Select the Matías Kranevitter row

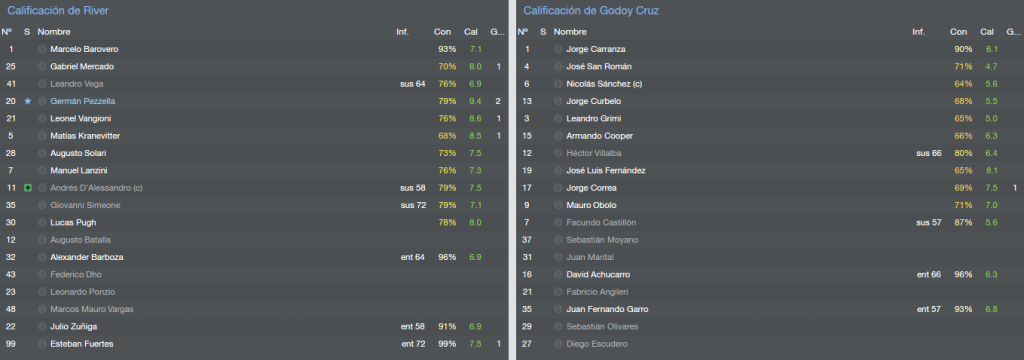253,136
